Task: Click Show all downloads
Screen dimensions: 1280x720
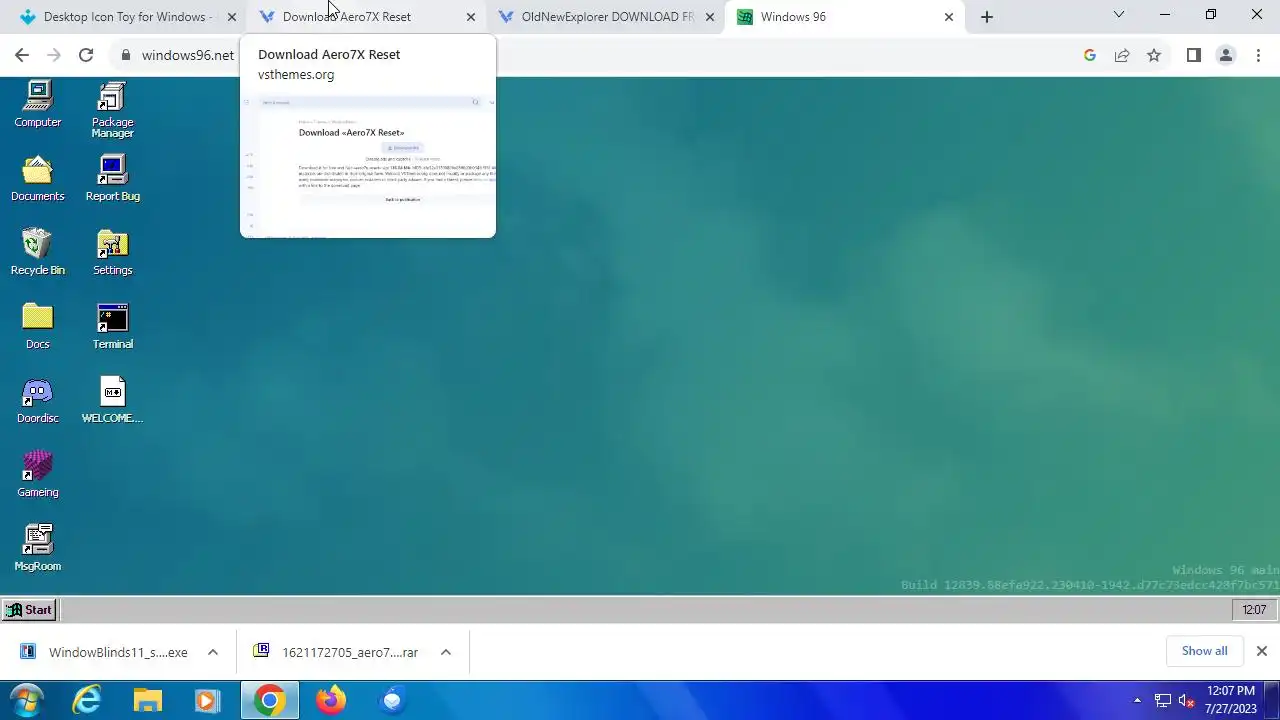Action: (1204, 651)
